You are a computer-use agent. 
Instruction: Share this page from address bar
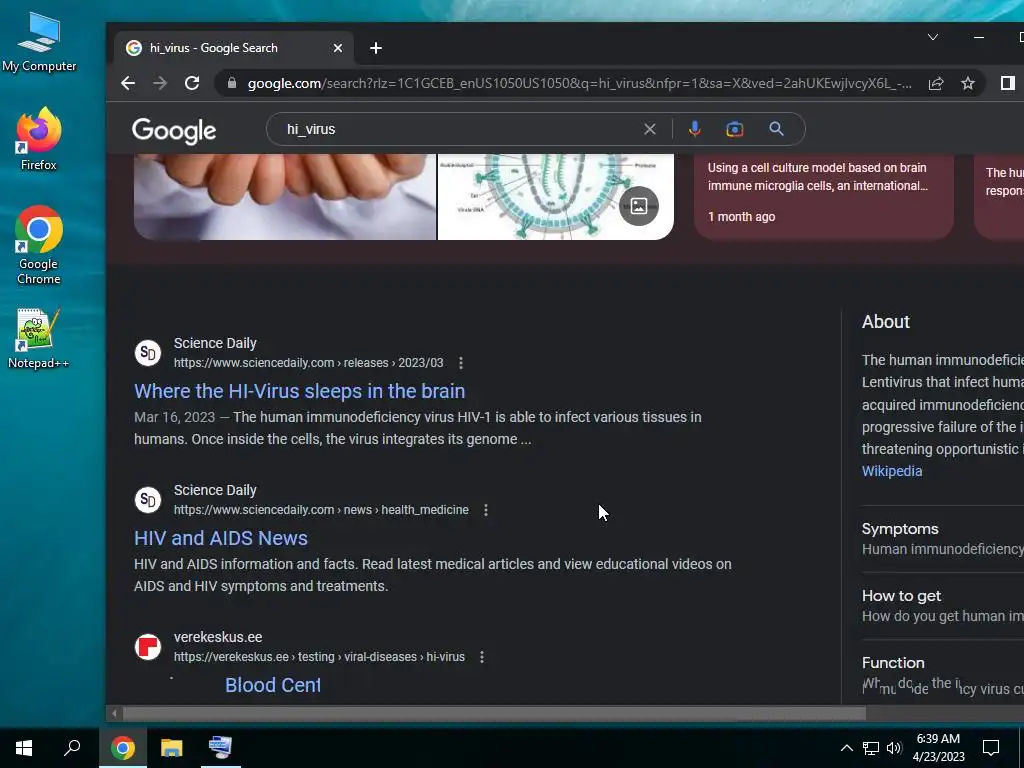click(936, 83)
